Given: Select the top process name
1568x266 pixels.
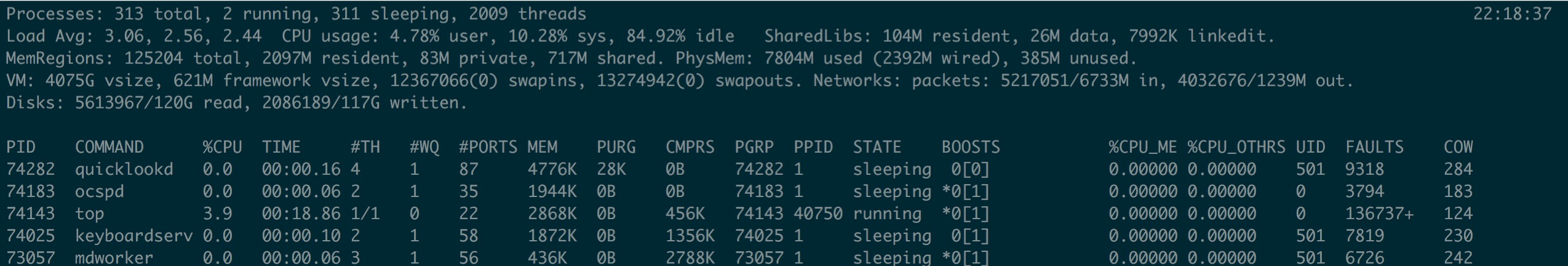Looking at the screenshot, I should point(89,214).
